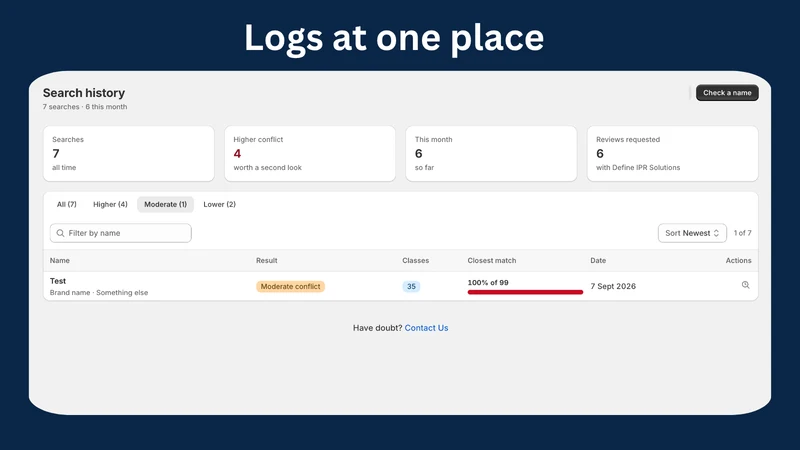The width and height of the screenshot is (800, 450).
Task: Click the Actions column header
Action: pos(738,260)
